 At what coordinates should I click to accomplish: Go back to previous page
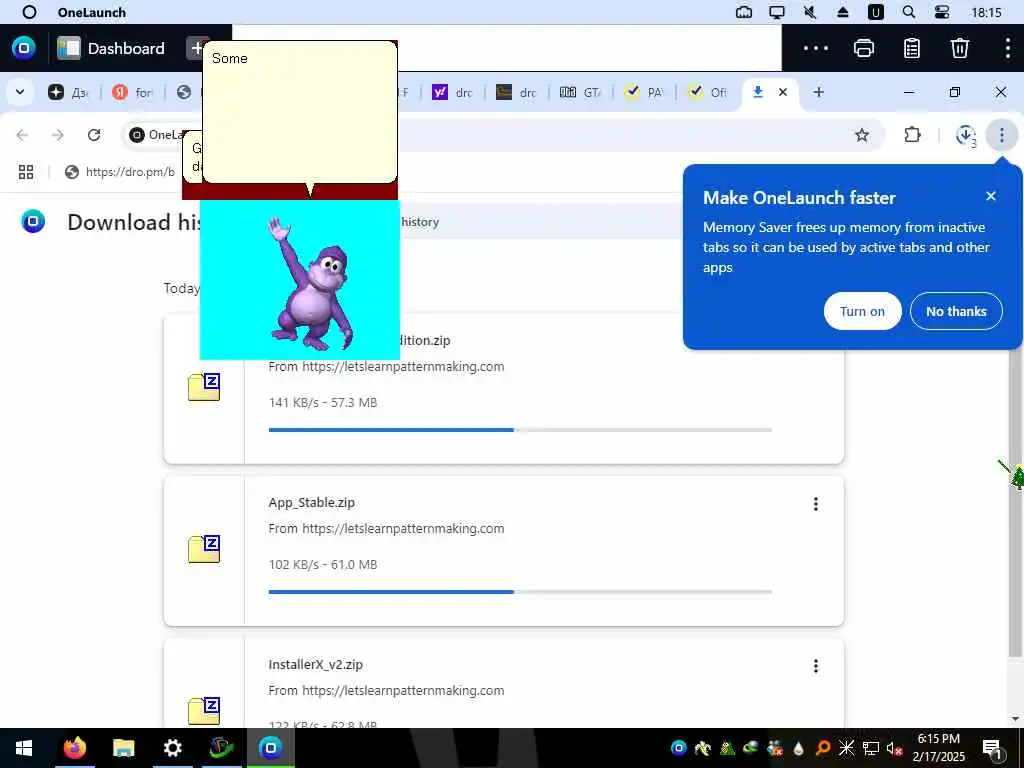click(x=22, y=135)
